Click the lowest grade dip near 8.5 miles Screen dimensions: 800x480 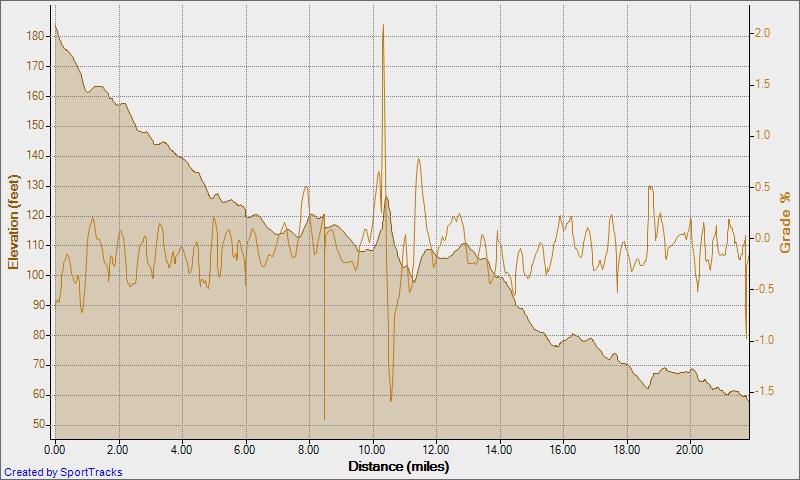pyautogui.click(x=324, y=418)
